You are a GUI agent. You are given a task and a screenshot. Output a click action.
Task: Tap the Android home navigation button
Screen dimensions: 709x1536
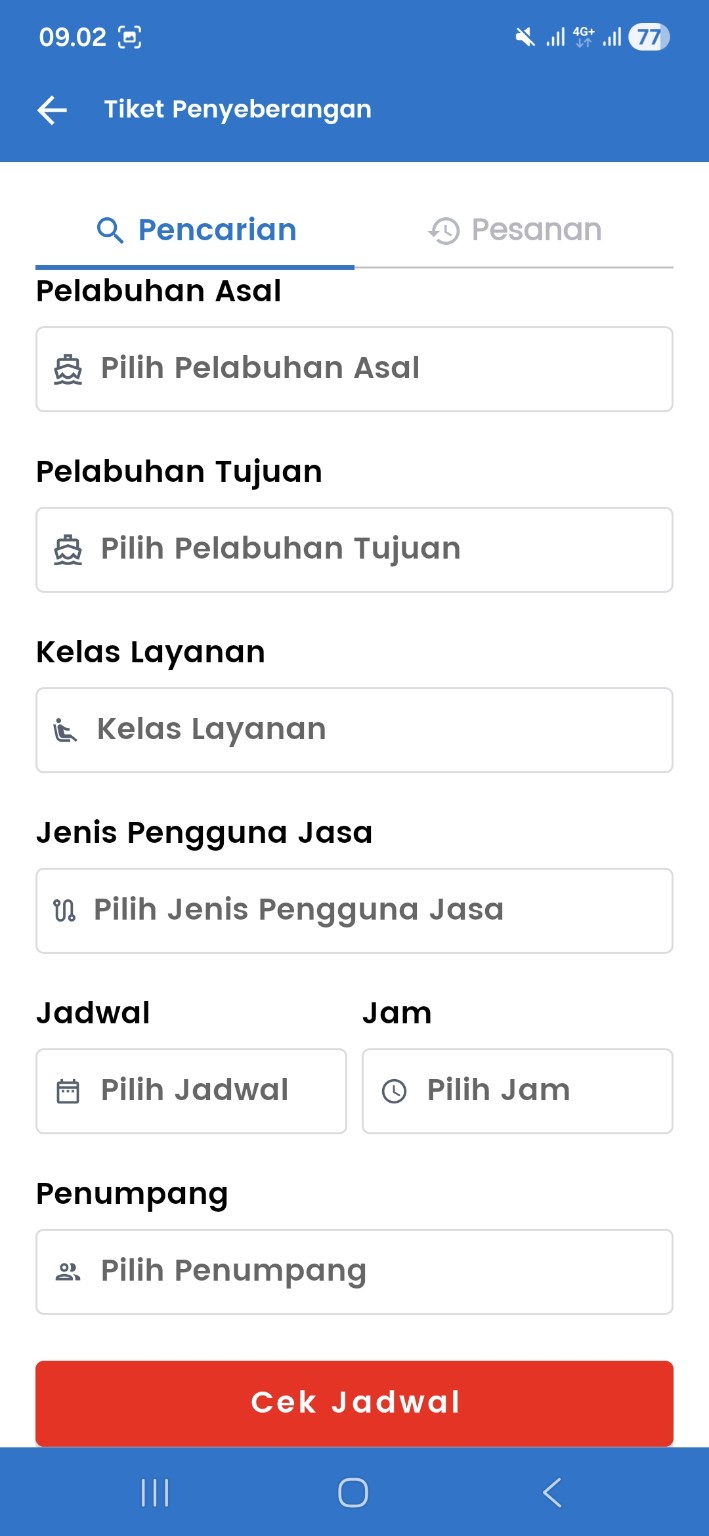coord(352,1491)
